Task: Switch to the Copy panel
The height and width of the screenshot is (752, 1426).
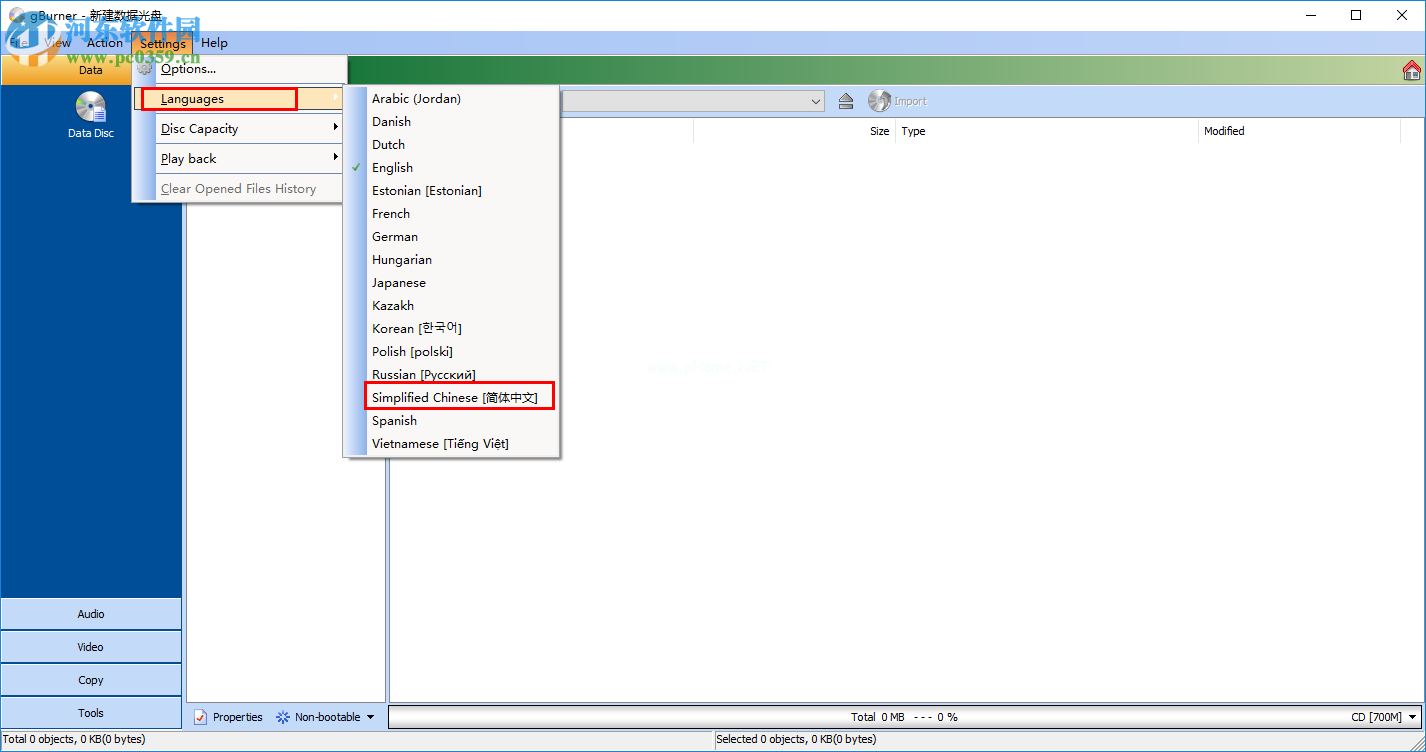Action: pyautogui.click(x=91, y=680)
